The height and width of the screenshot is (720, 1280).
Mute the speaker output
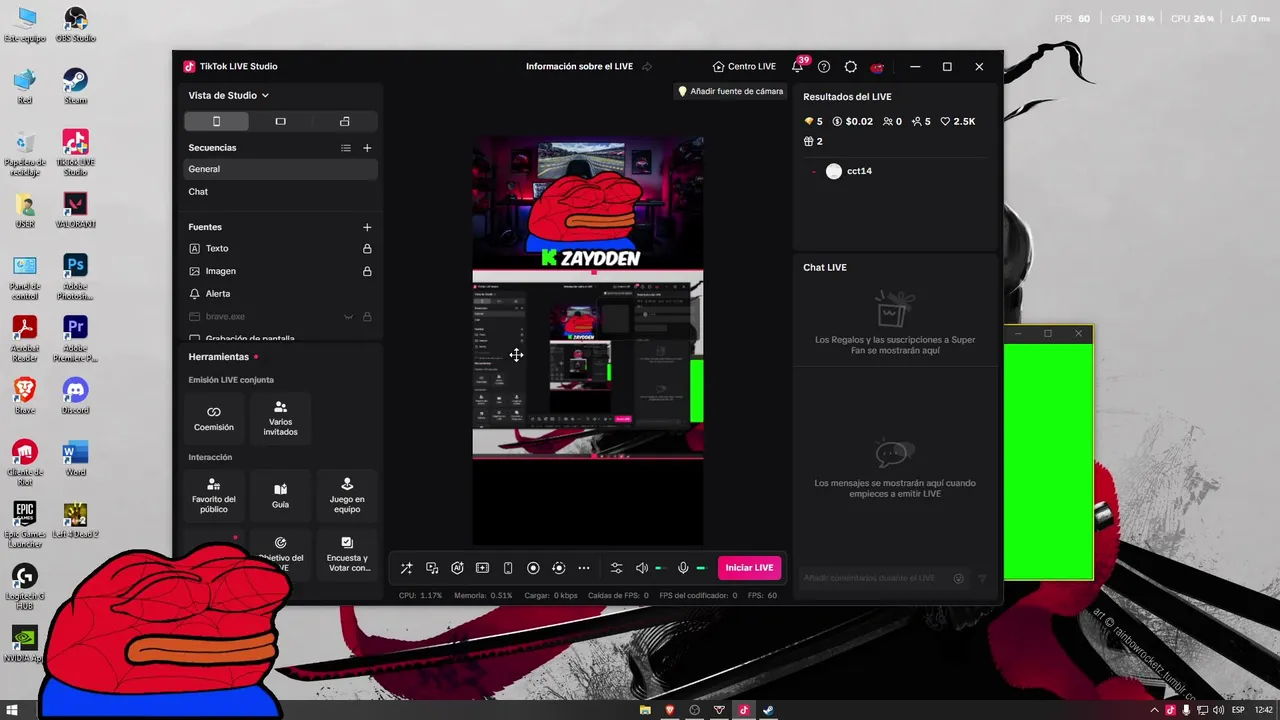642,568
